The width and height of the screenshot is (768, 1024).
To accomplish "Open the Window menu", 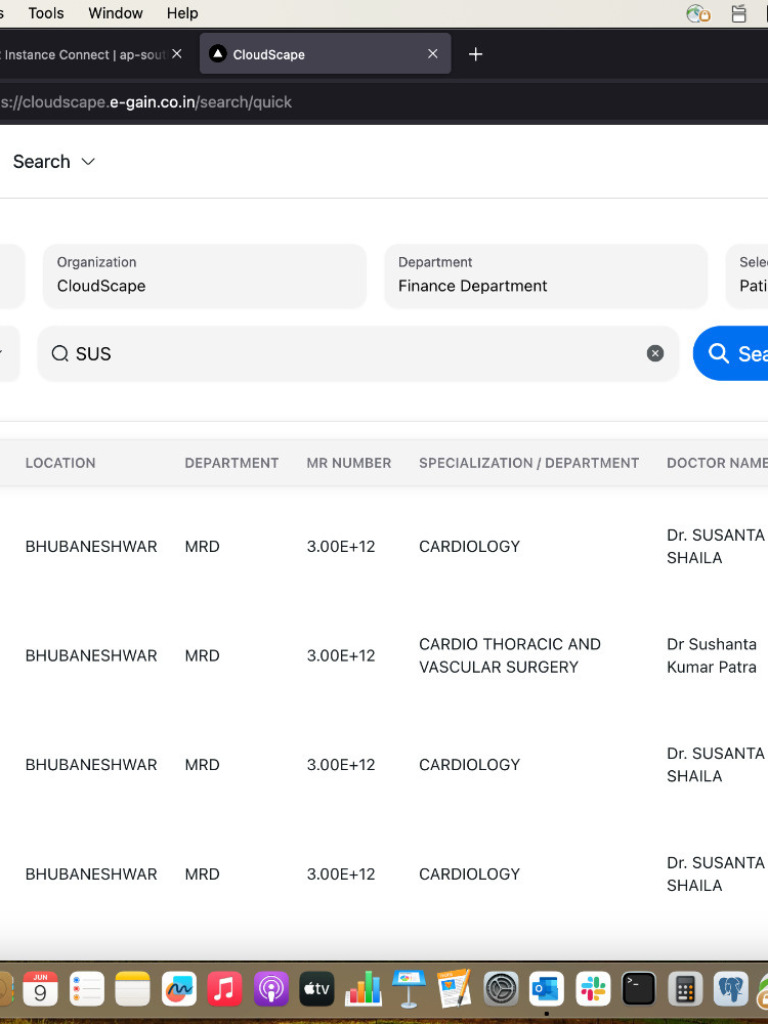I will click(116, 13).
